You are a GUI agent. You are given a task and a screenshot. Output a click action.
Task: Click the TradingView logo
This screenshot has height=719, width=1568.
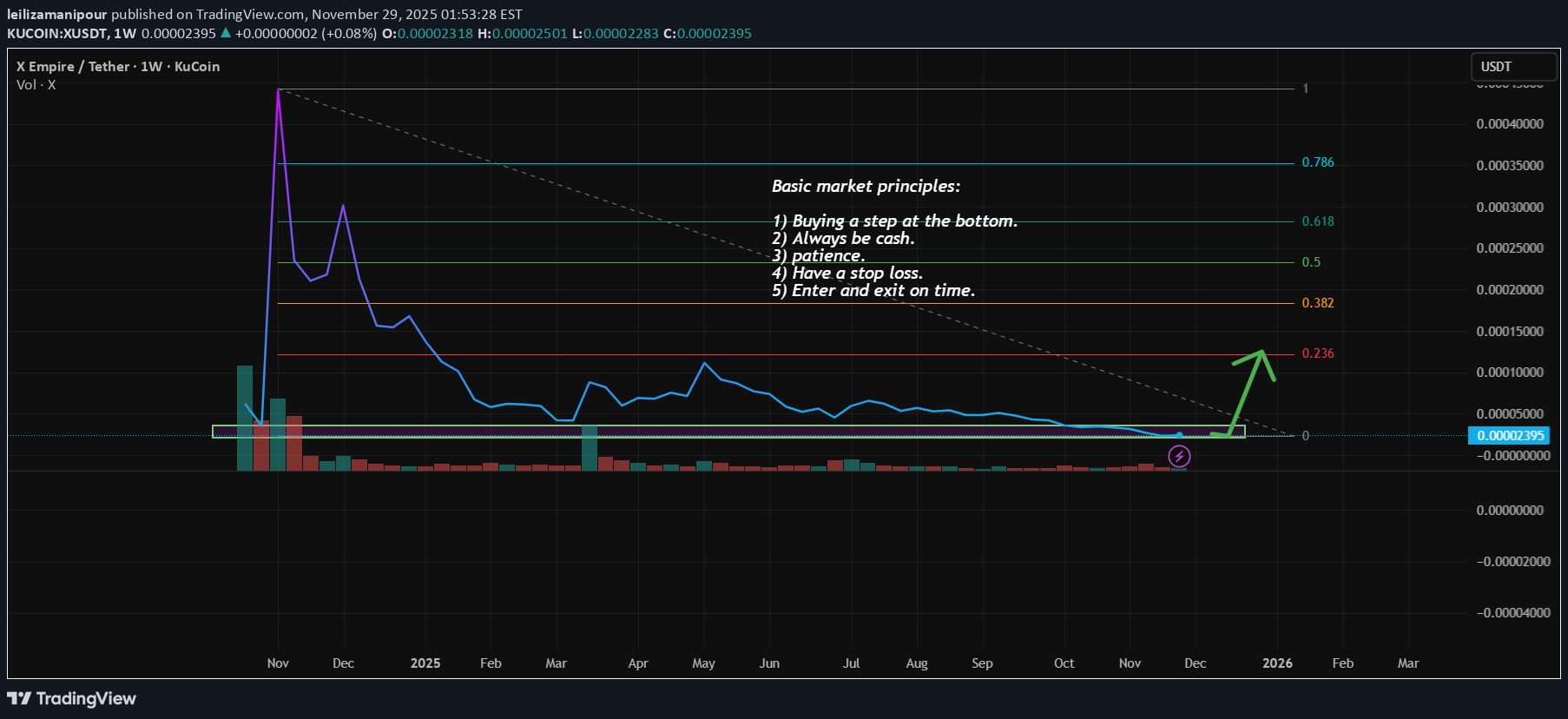(x=72, y=698)
